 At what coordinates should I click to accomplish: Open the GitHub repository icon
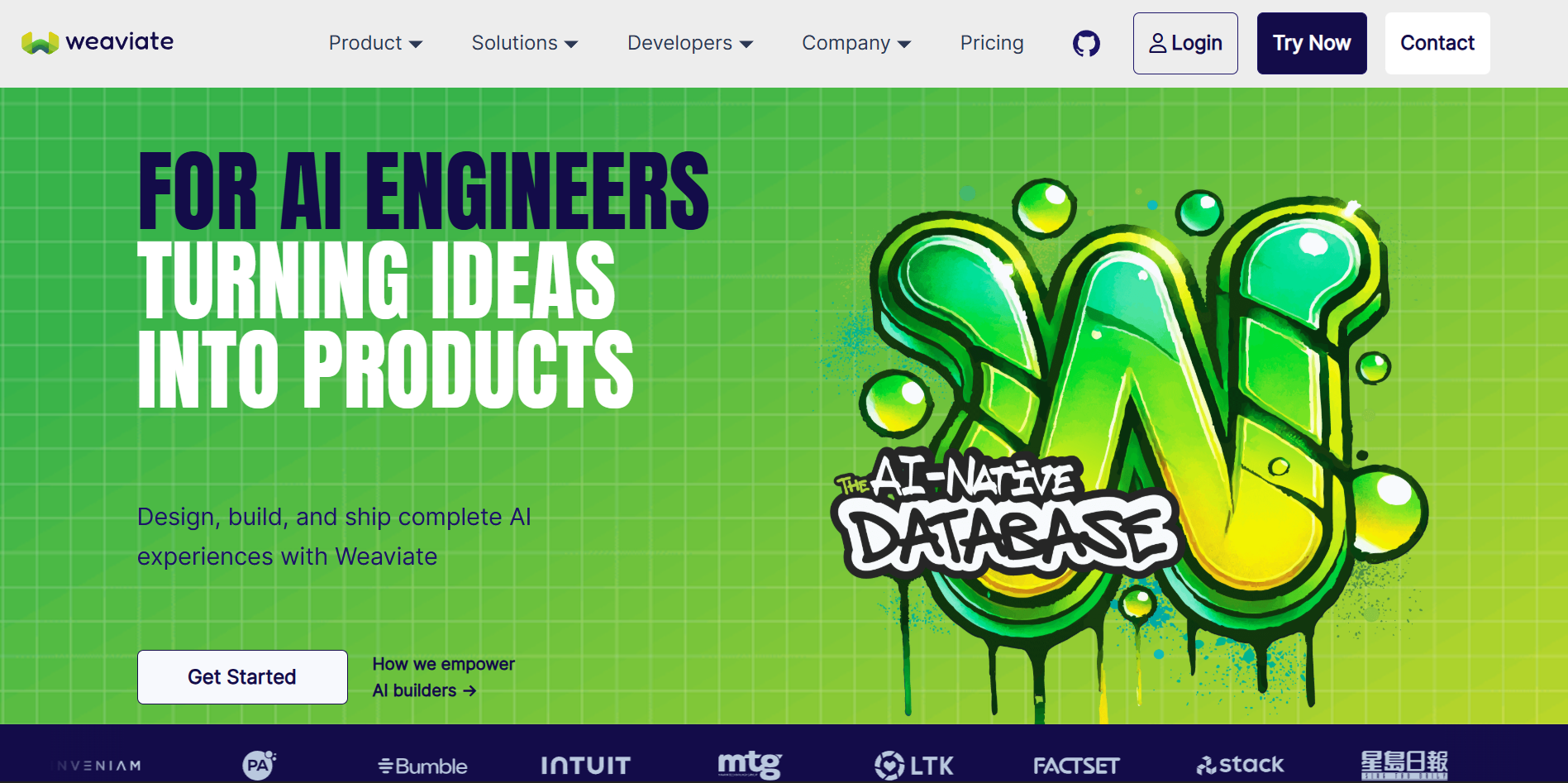click(1086, 43)
